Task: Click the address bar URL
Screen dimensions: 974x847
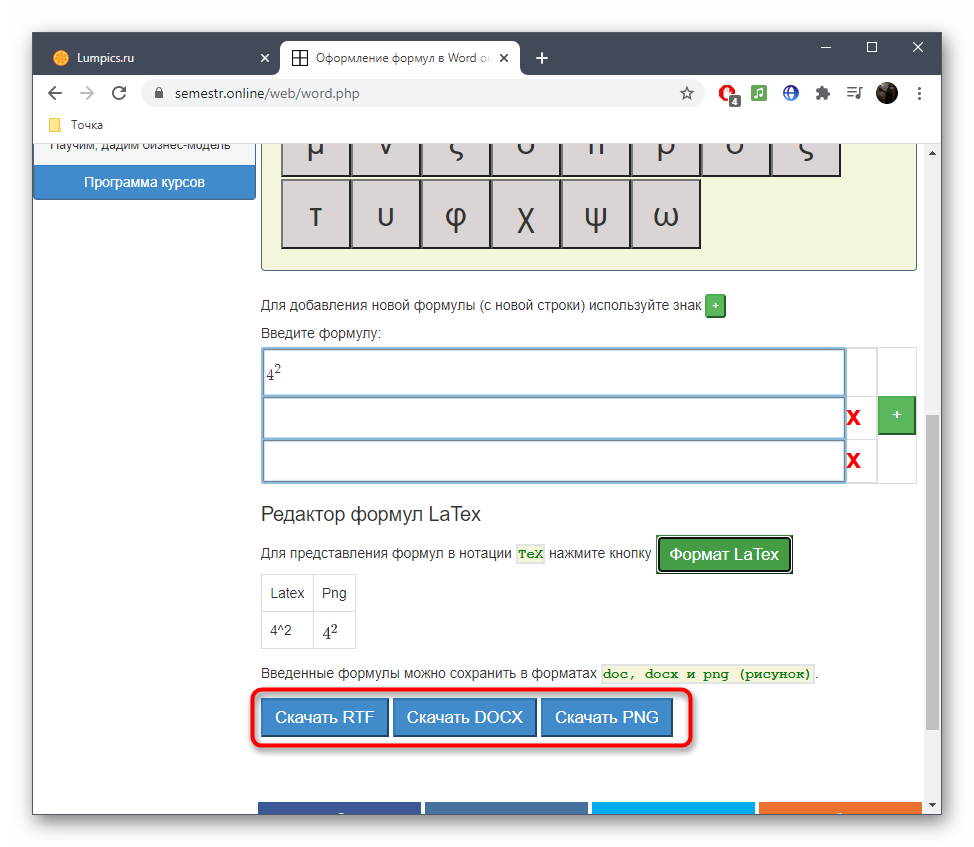Action: pyautogui.click(x=267, y=93)
